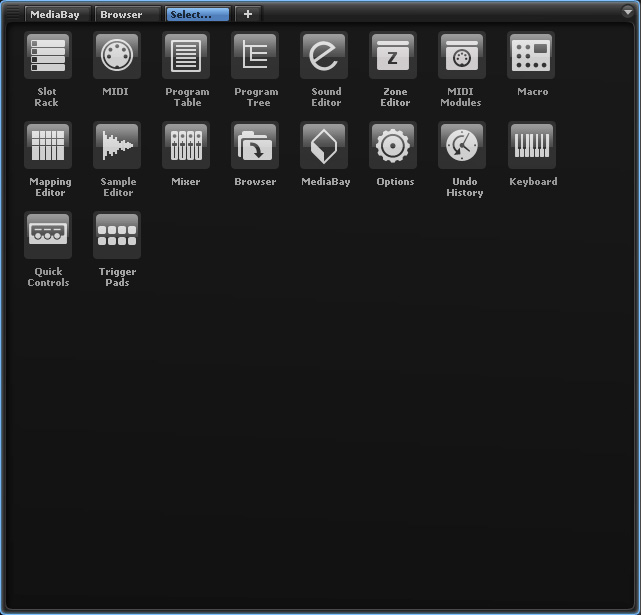Open the Sound Editor
Image resolution: width=641 pixels, height=615 pixels.
click(325, 56)
